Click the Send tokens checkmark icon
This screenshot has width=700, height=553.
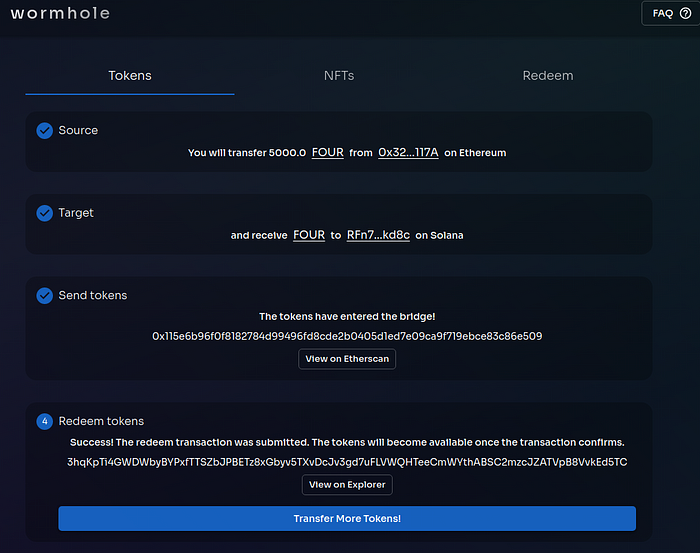point(44,295)
